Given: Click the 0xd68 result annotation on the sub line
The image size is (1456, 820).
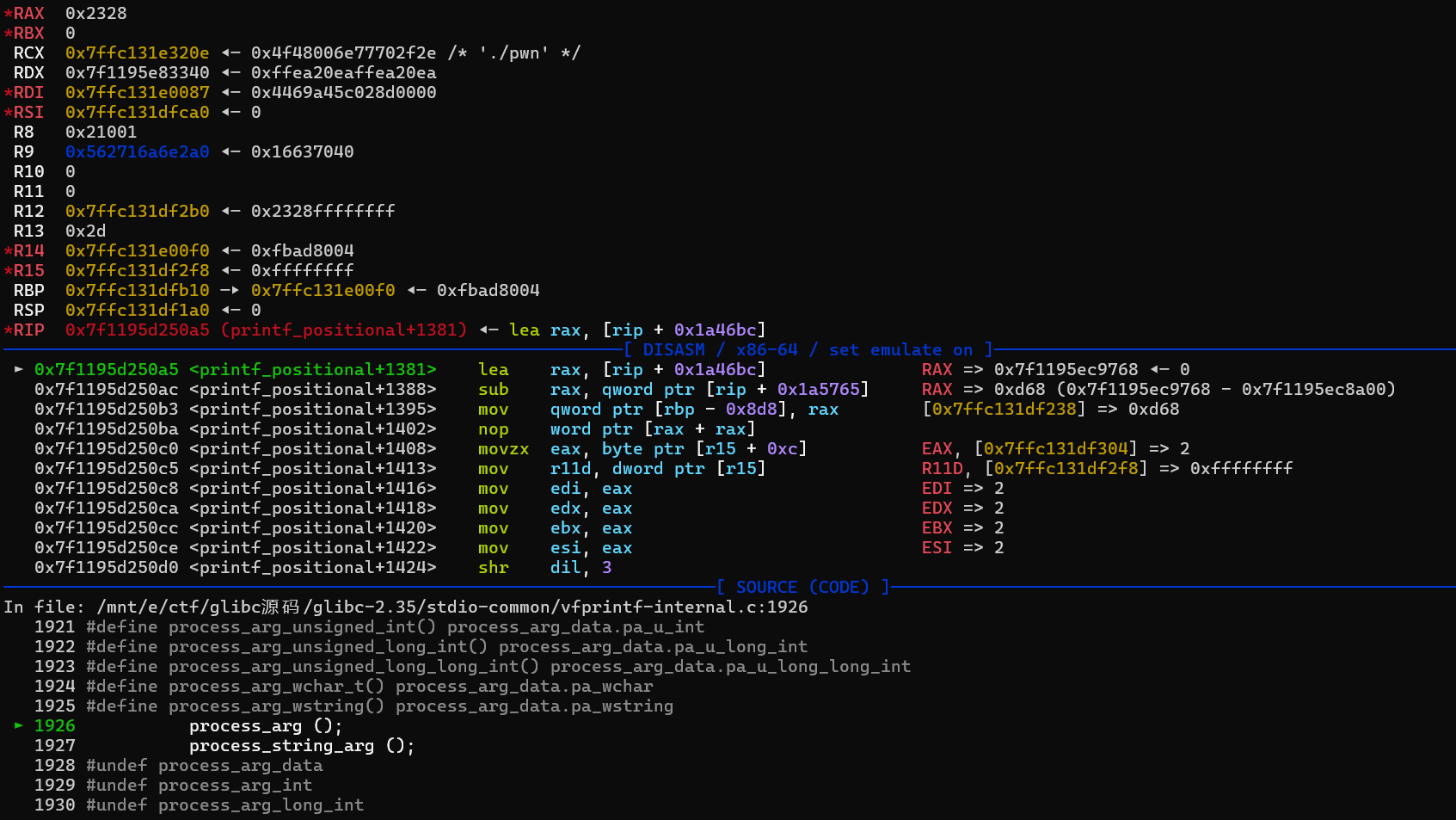Looking at the screenshot, I should click(x=1019, y=390).
